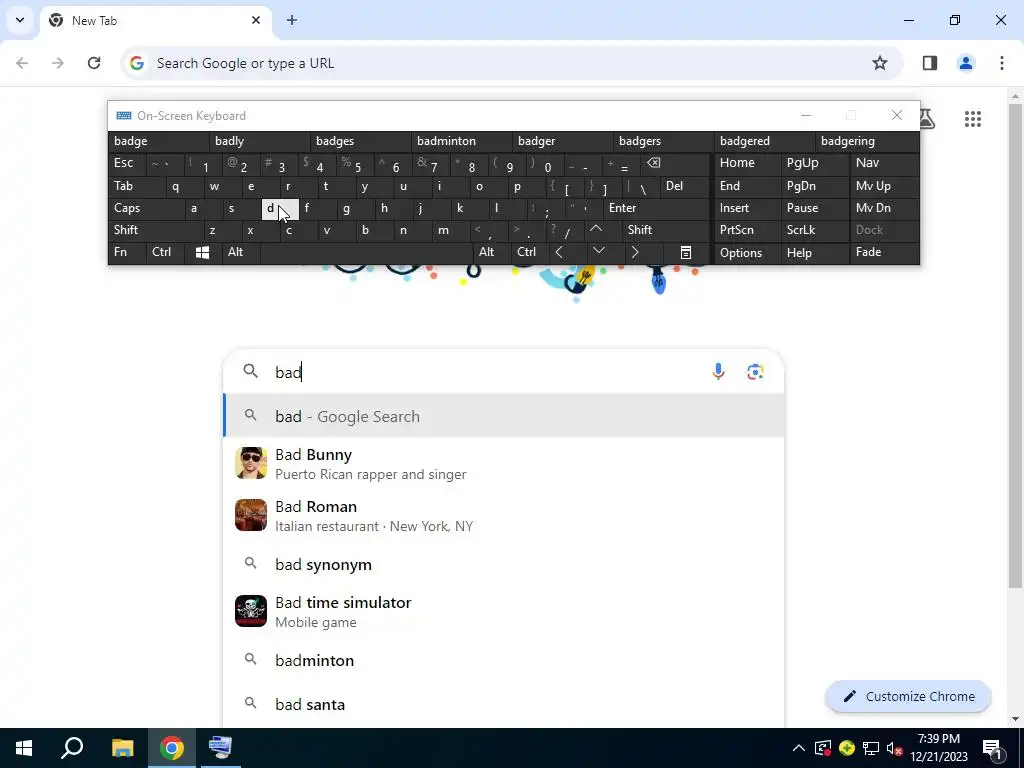The height and width of the screenshot is (768, 1024).
Task: Click the Fade key
Action: 885,252
